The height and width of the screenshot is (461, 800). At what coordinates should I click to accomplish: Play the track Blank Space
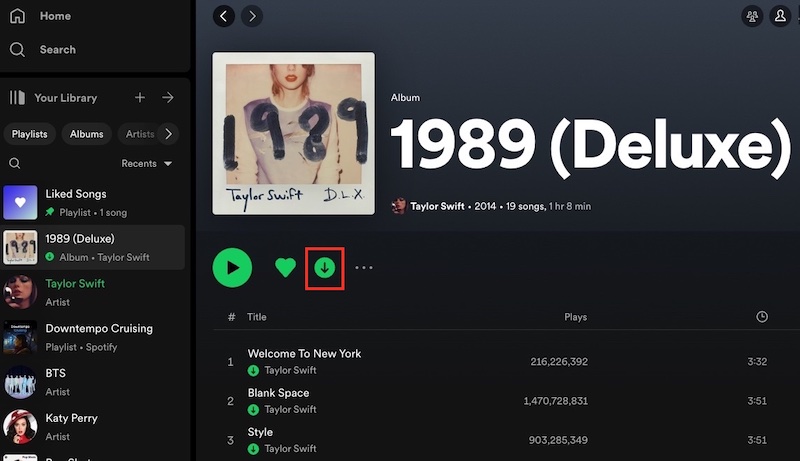point(278,393)
